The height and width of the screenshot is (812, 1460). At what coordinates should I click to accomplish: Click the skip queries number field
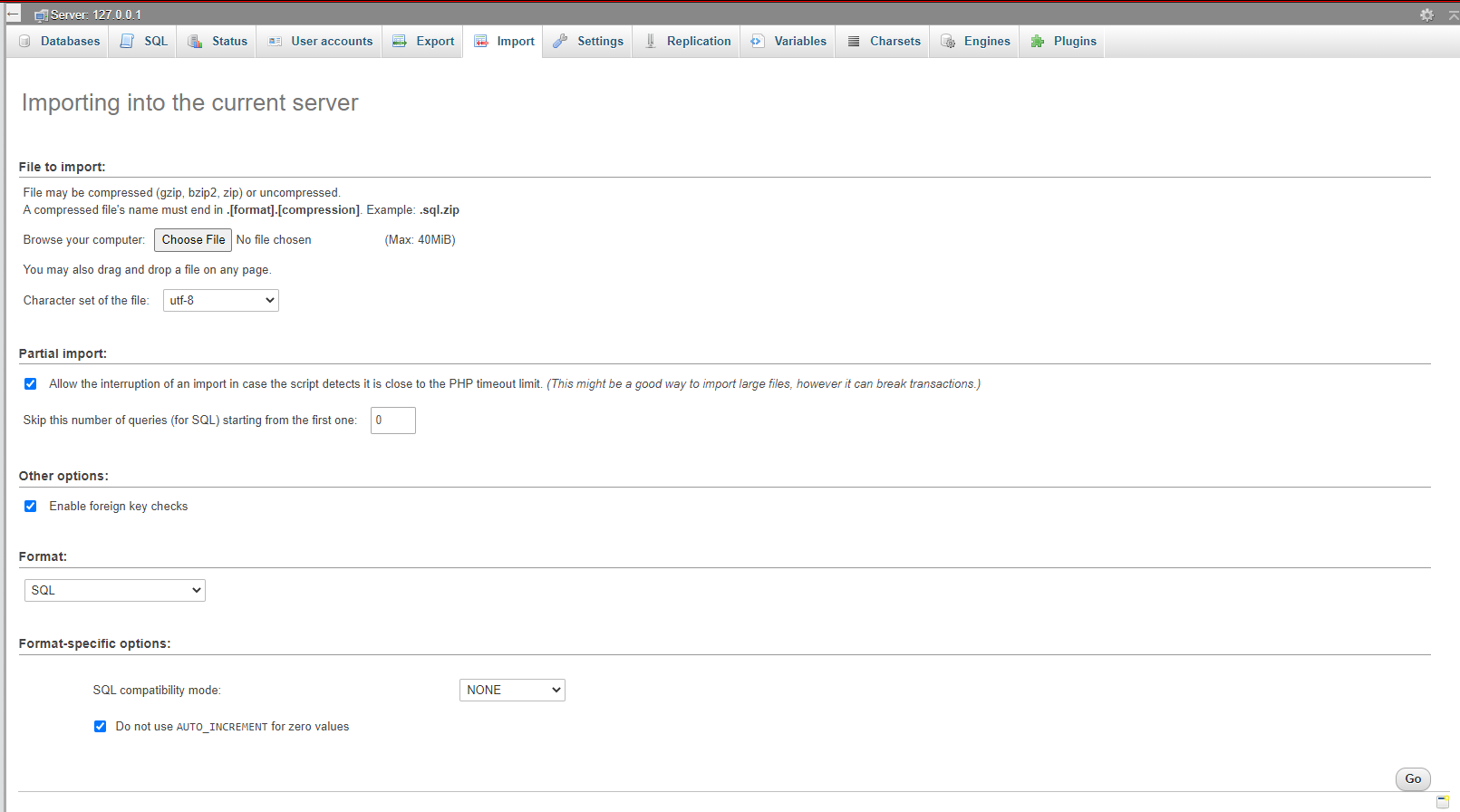pos(392,420)
